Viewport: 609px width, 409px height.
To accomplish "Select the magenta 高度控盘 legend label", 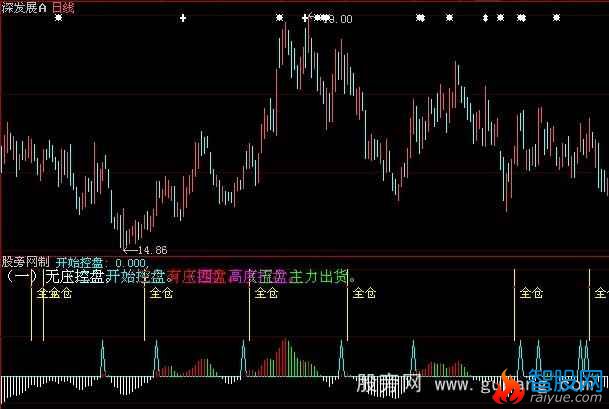I will 256,276.
